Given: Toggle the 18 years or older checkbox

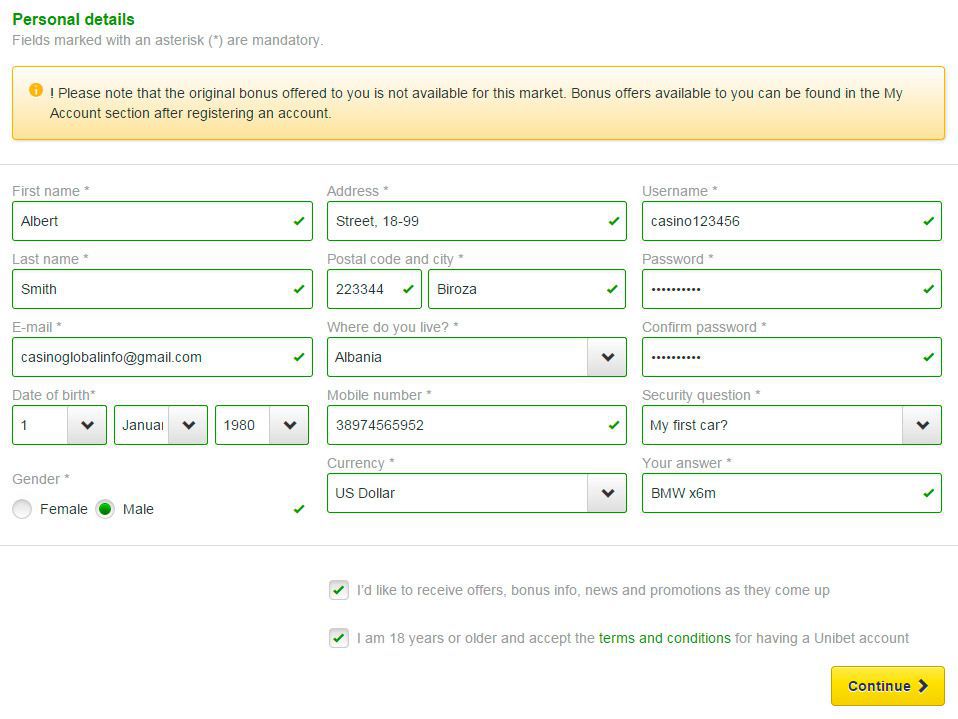Looking at the screenshot, I should click(x=339, y=638).
